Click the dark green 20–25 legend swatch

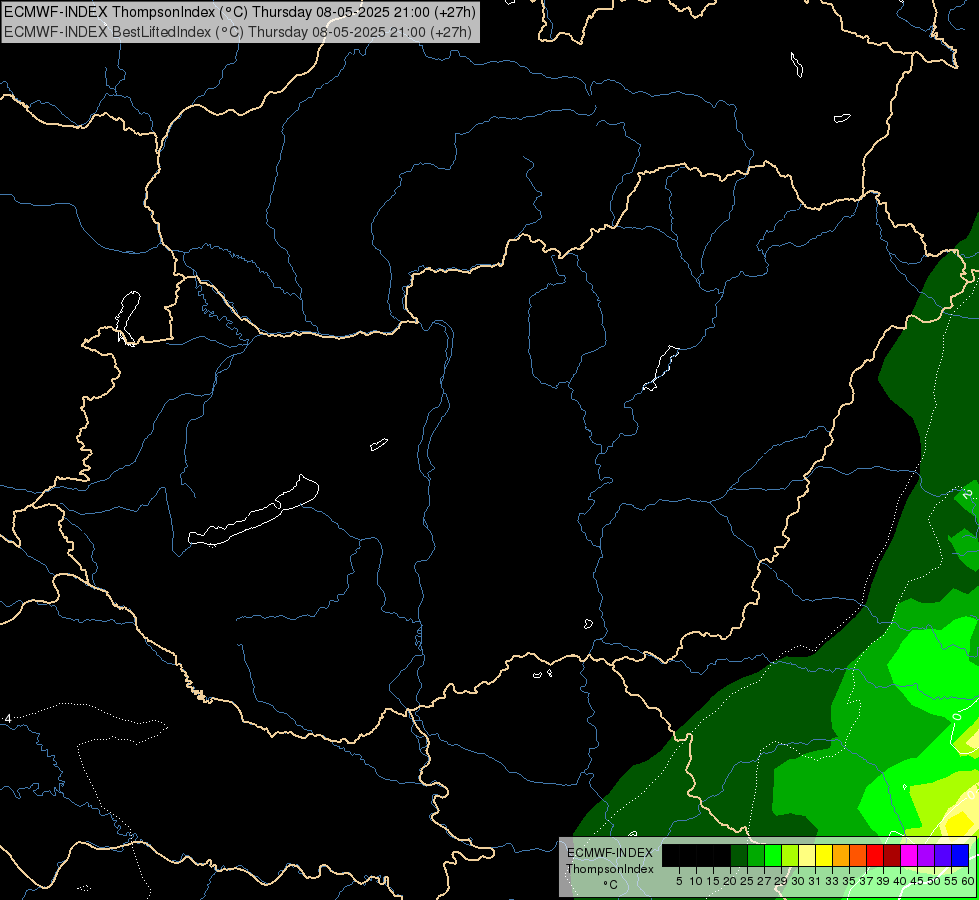coord(739,855)
